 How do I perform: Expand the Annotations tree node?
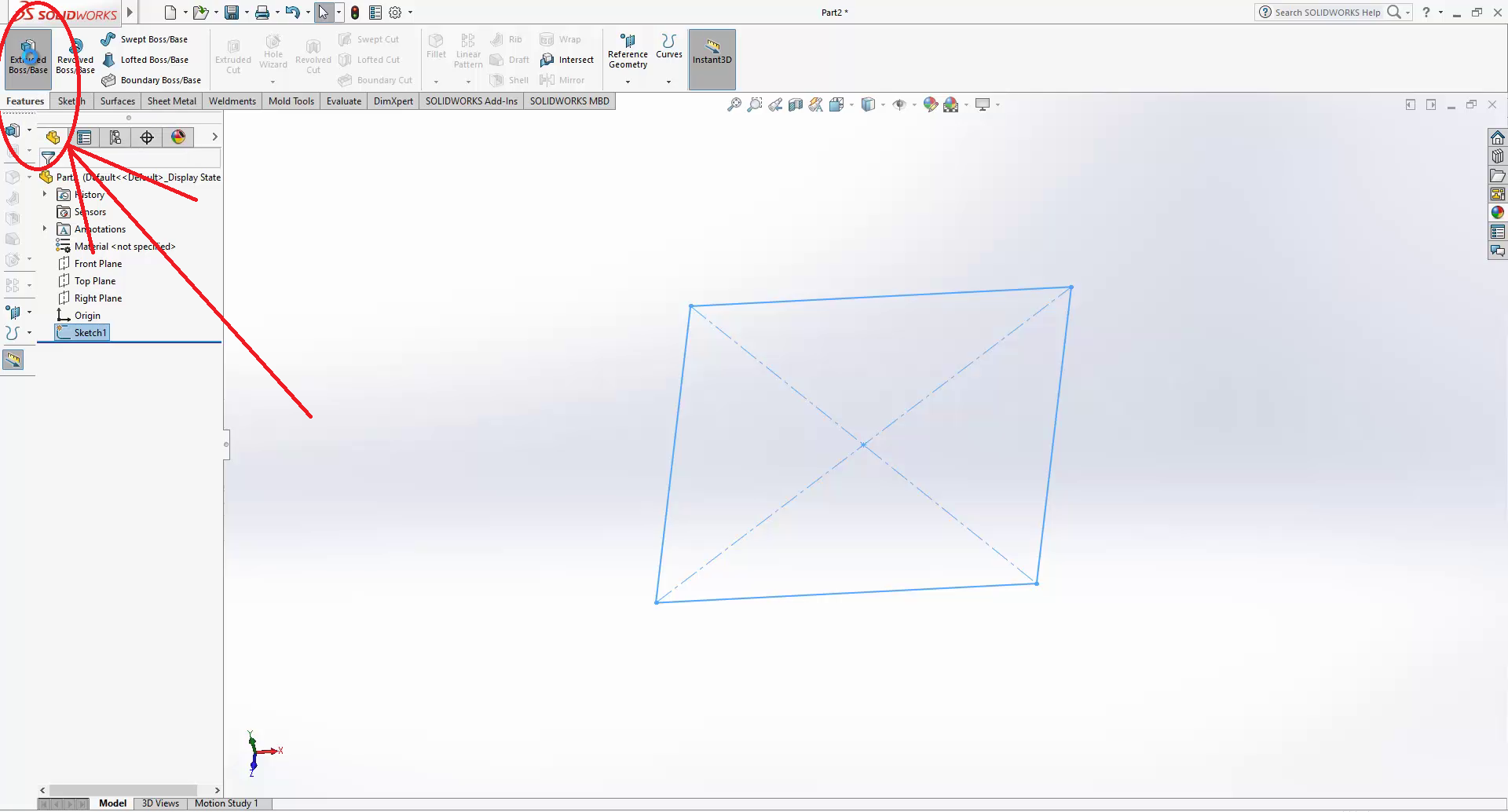coord(45,229)
